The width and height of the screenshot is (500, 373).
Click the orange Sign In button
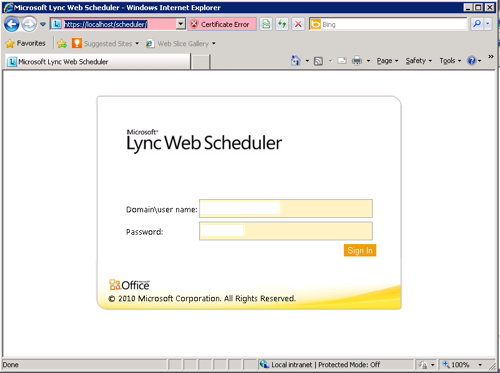360,250
